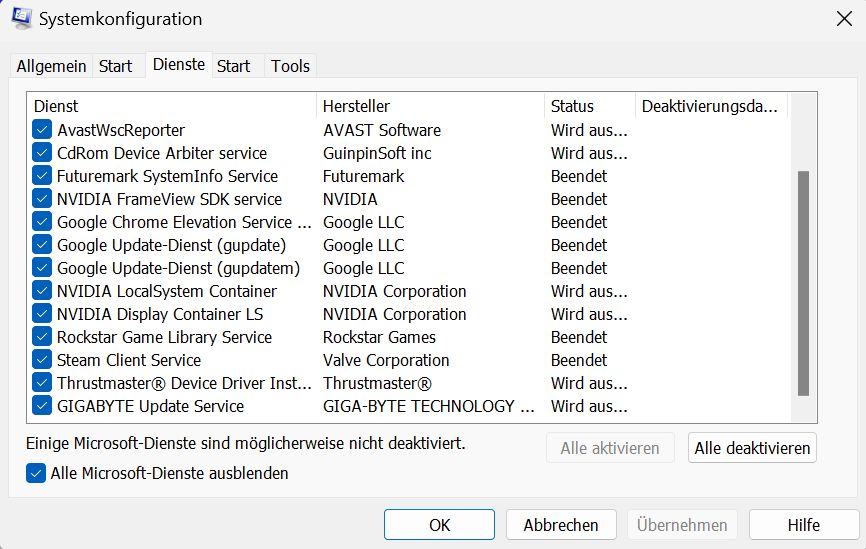This screenshot has height=549, width=866.
Task: Click the services list vertical scrollbar
Action: point(803,284)
